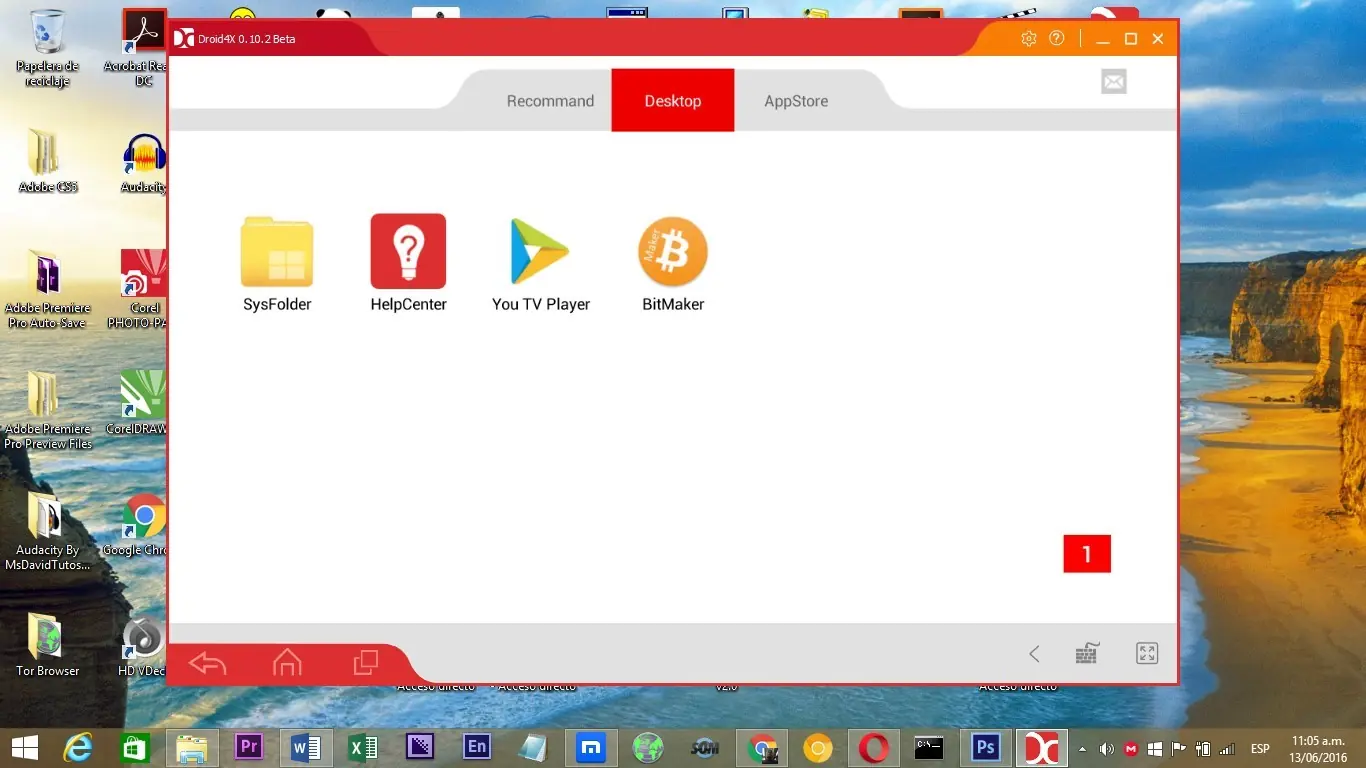Open the keyboard mapping tool
The image size is (1366, 768).
pos(1087,653)
